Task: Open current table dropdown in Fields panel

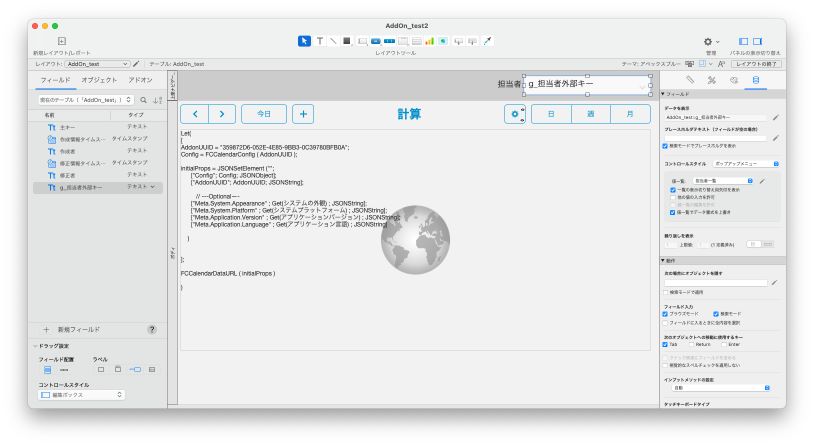Action: click(86, 100)
